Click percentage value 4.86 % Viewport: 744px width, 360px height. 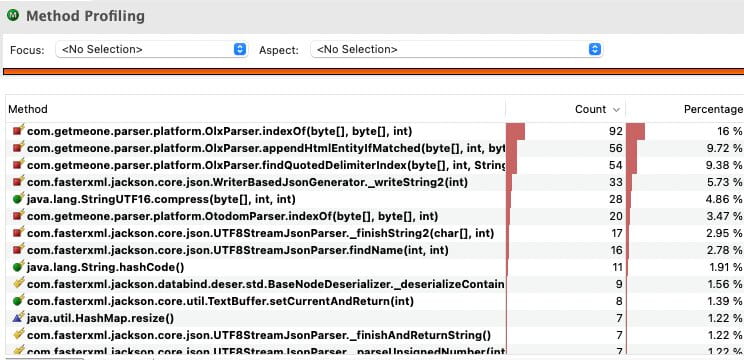tap(724, 199)
